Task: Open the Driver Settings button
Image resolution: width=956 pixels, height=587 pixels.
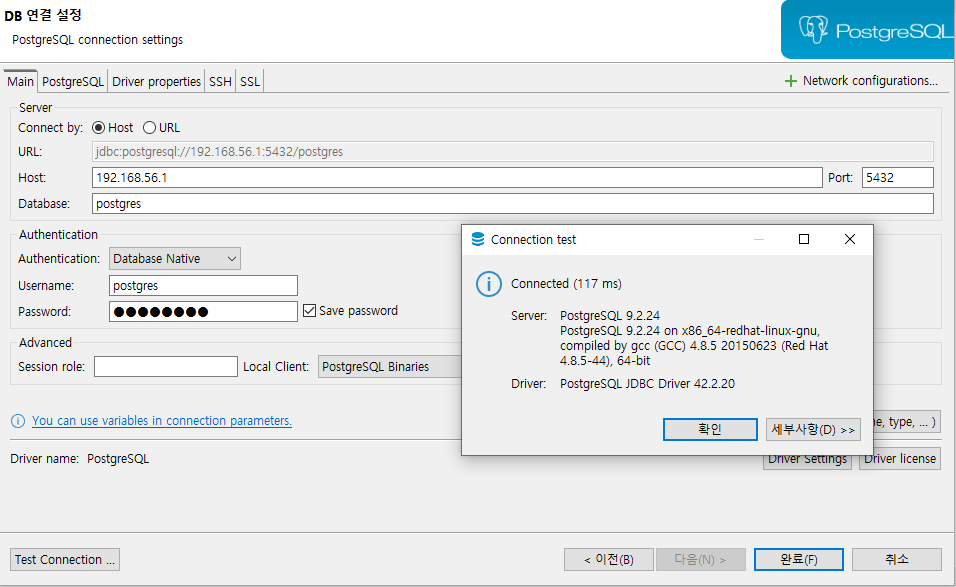Action: tap(807, 461)
